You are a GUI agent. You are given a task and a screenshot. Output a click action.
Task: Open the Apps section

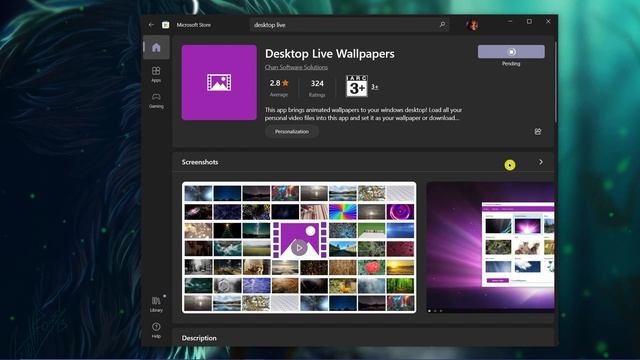click(x=156, y=74)
